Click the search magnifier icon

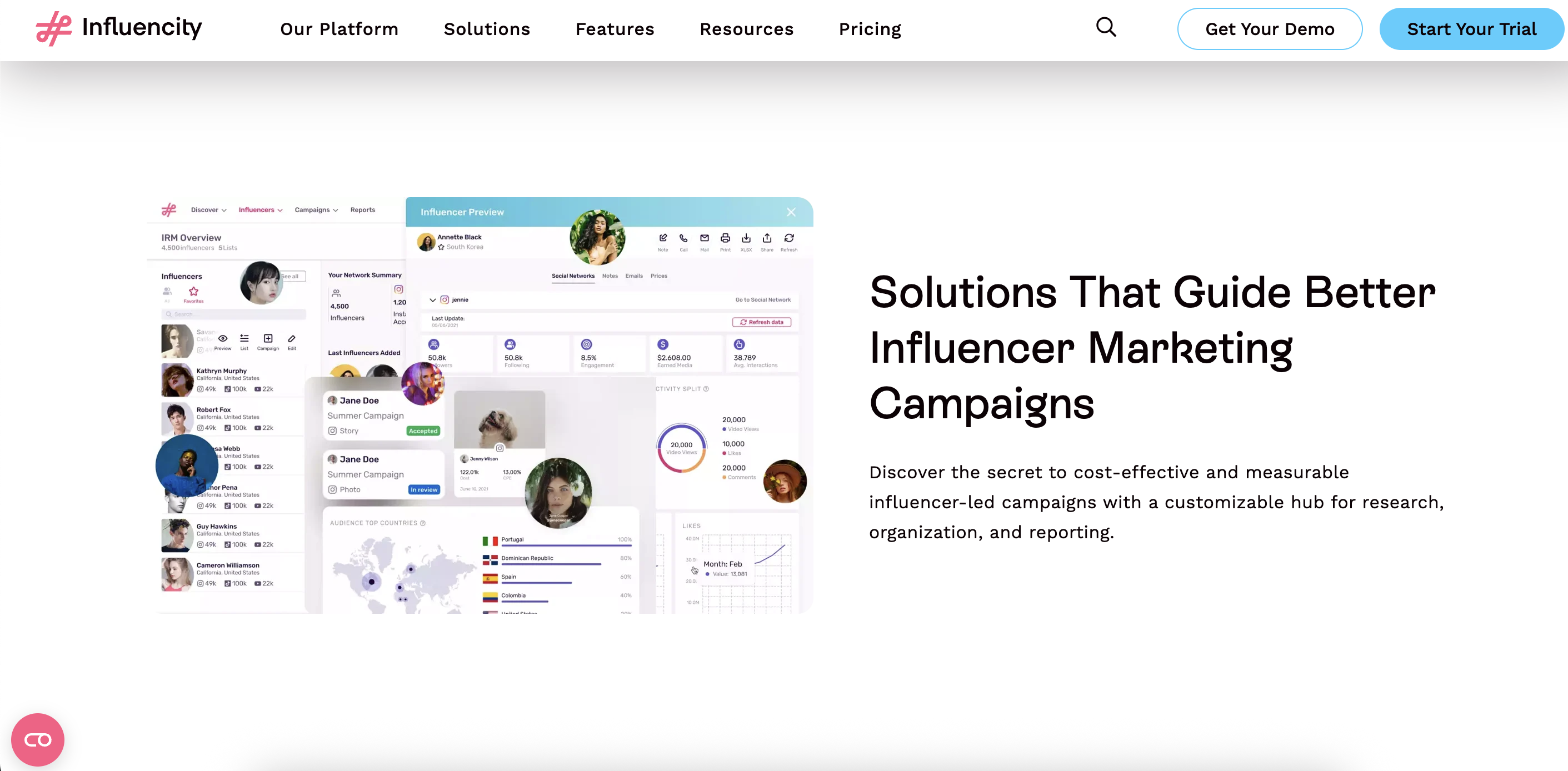click(1106, 27)
